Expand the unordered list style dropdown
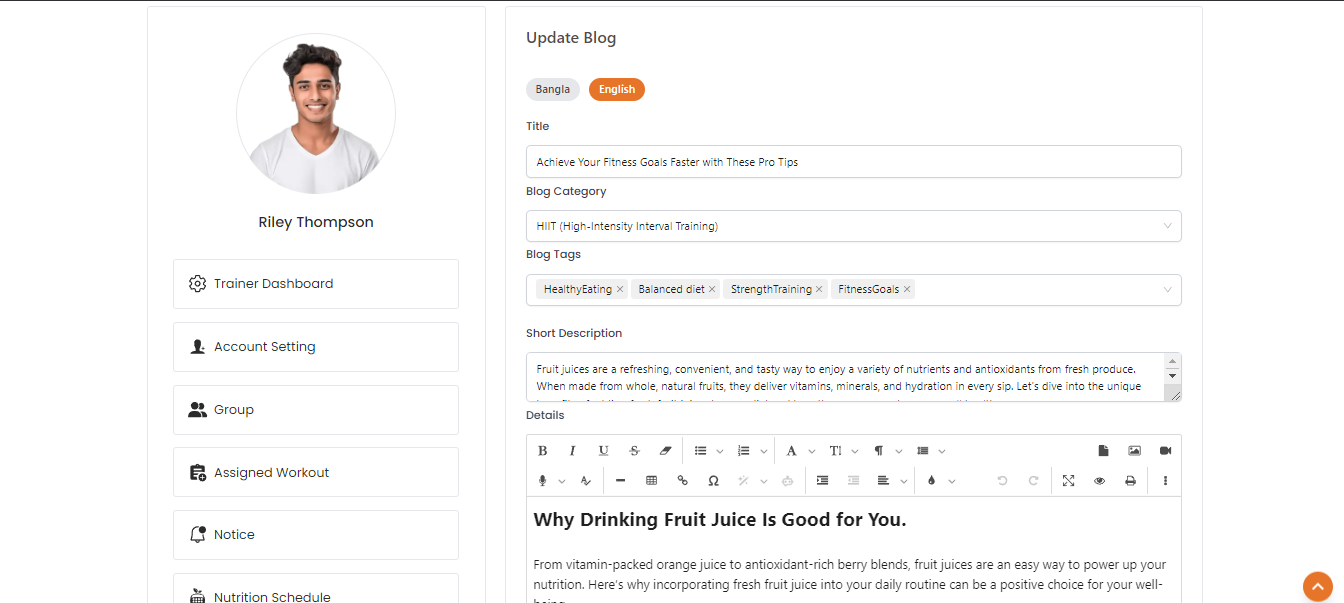The width and height of the screenshot is (1344, 603). [x=720, y=452]
